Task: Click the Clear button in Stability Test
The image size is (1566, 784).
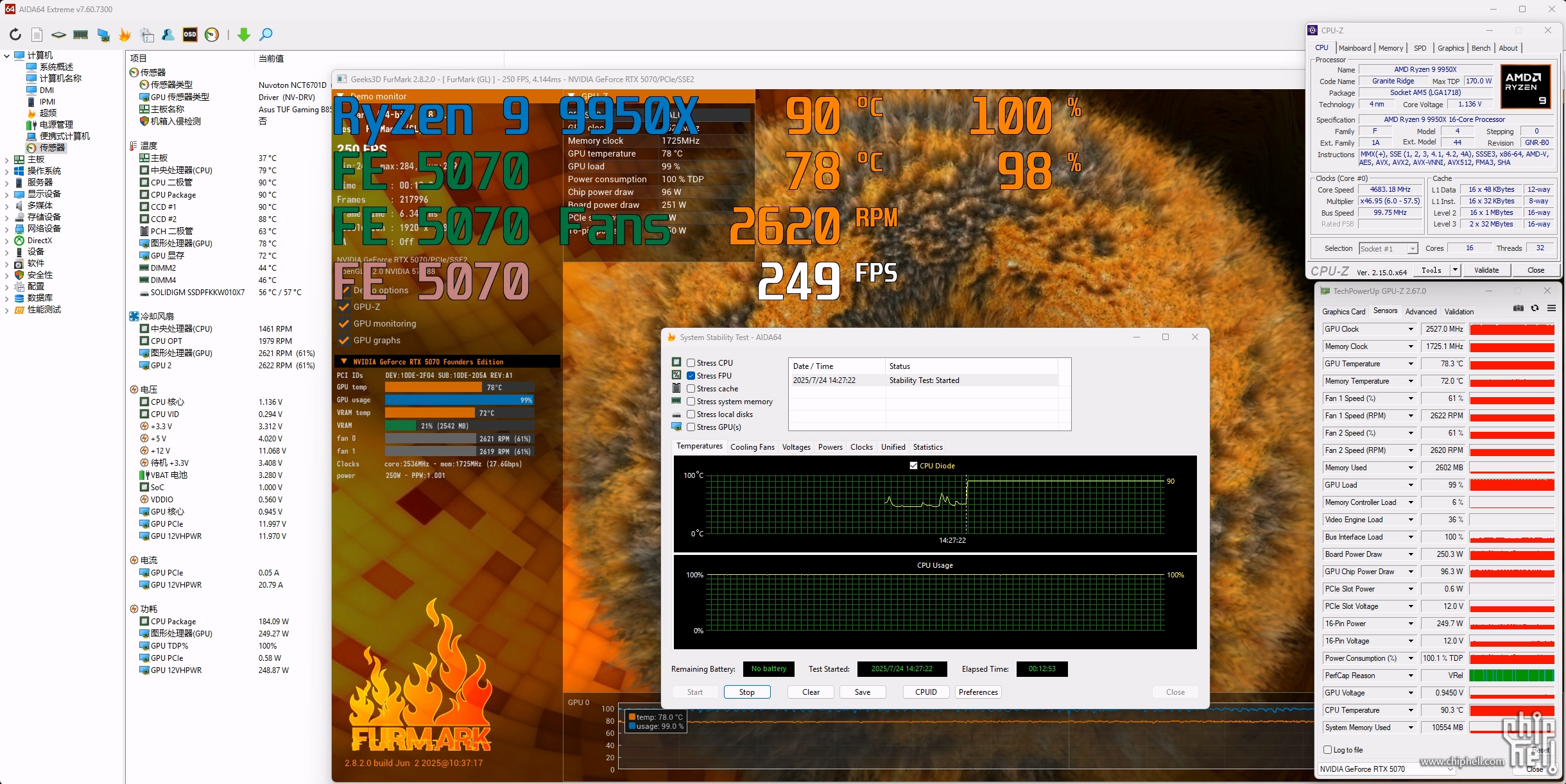Action: coord(811,692)
